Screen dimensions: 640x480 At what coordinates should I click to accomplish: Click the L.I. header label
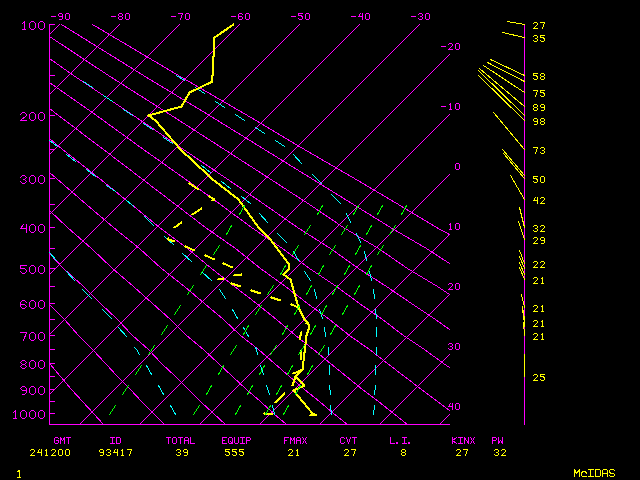[x=401, y=440]
